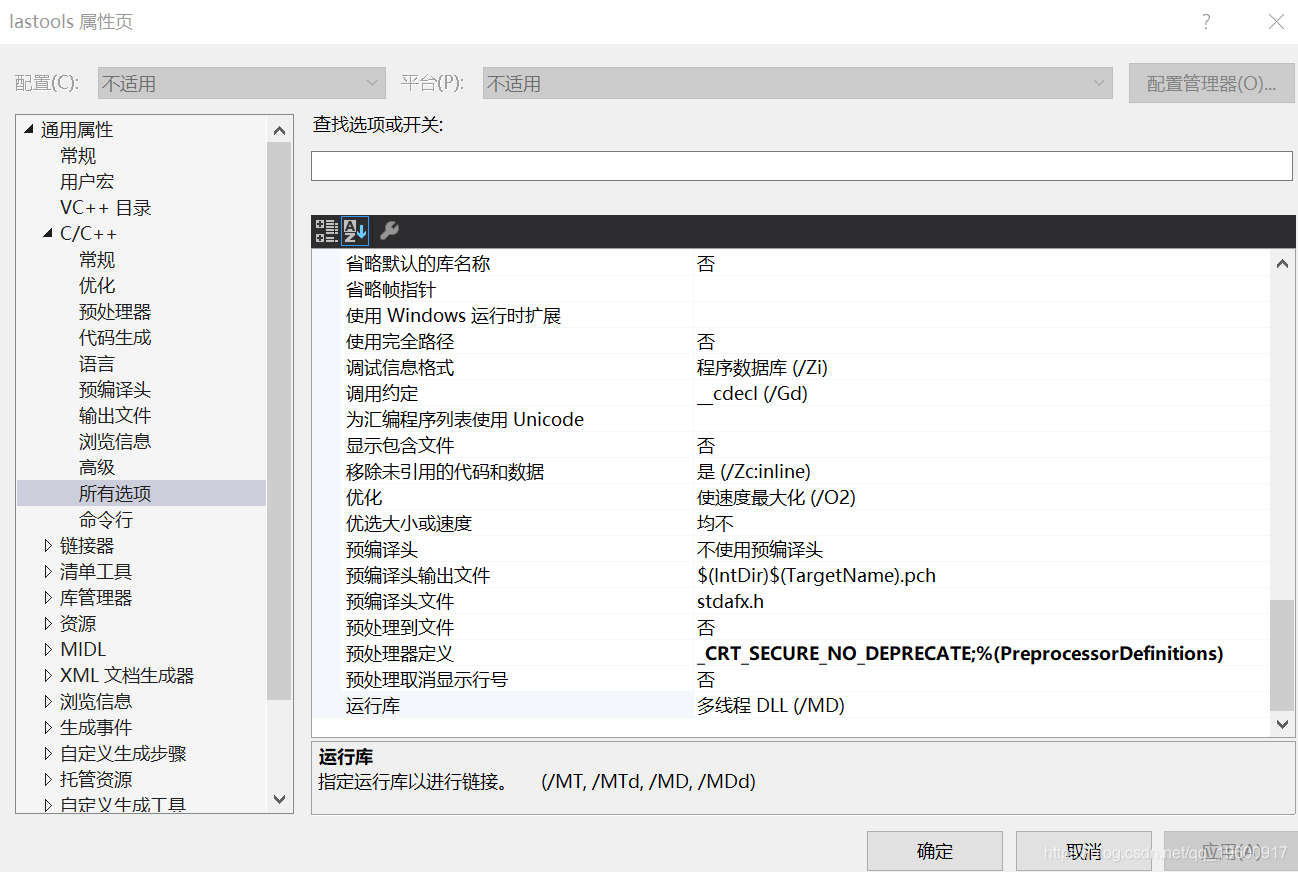This screenshot has width=1298, height=872.
Task: Click the stdafx.h value
Action: click(730, 601)
